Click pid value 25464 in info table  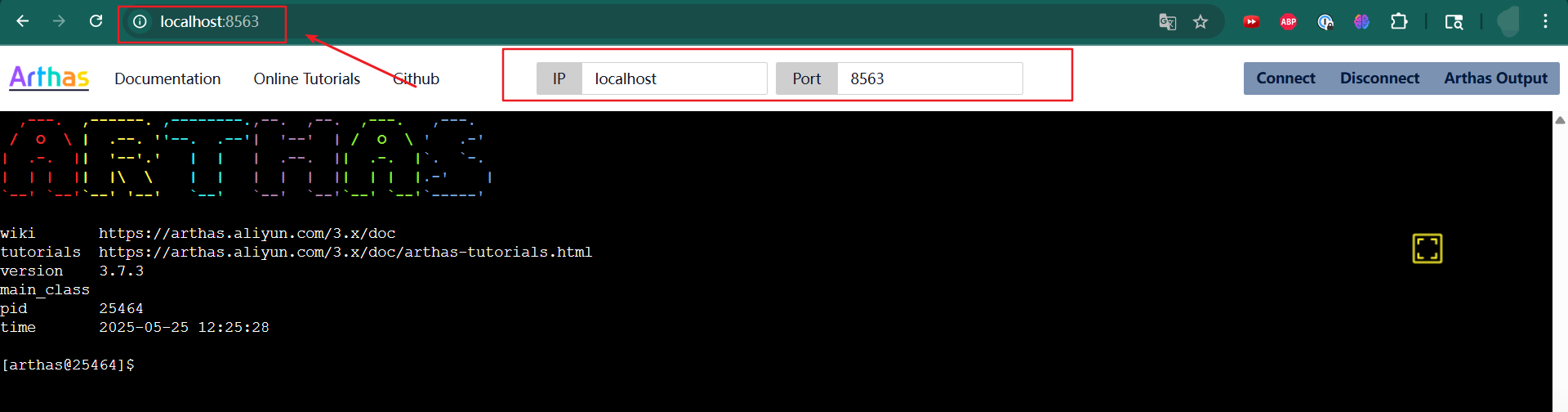pos(121,308)
